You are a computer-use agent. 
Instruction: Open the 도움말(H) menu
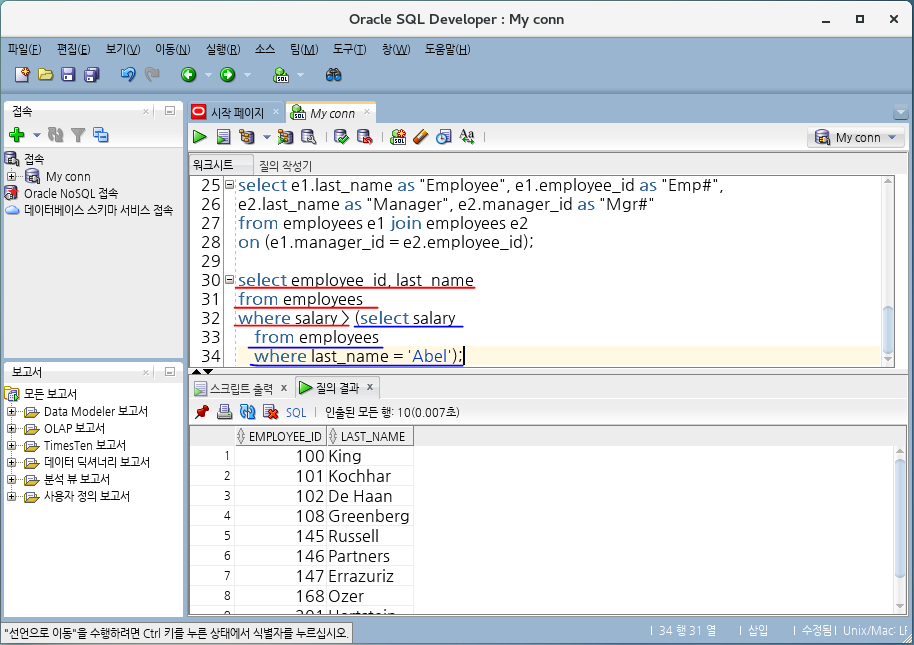447,50
